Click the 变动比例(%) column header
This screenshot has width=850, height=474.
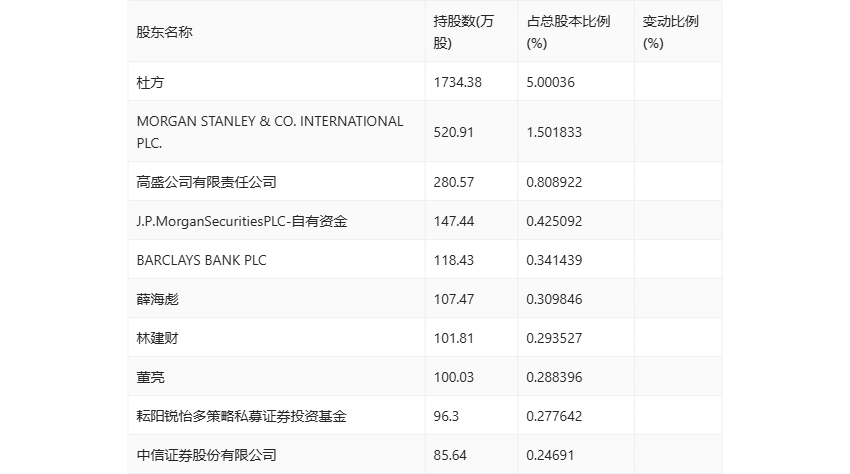[x=671, y=32]
